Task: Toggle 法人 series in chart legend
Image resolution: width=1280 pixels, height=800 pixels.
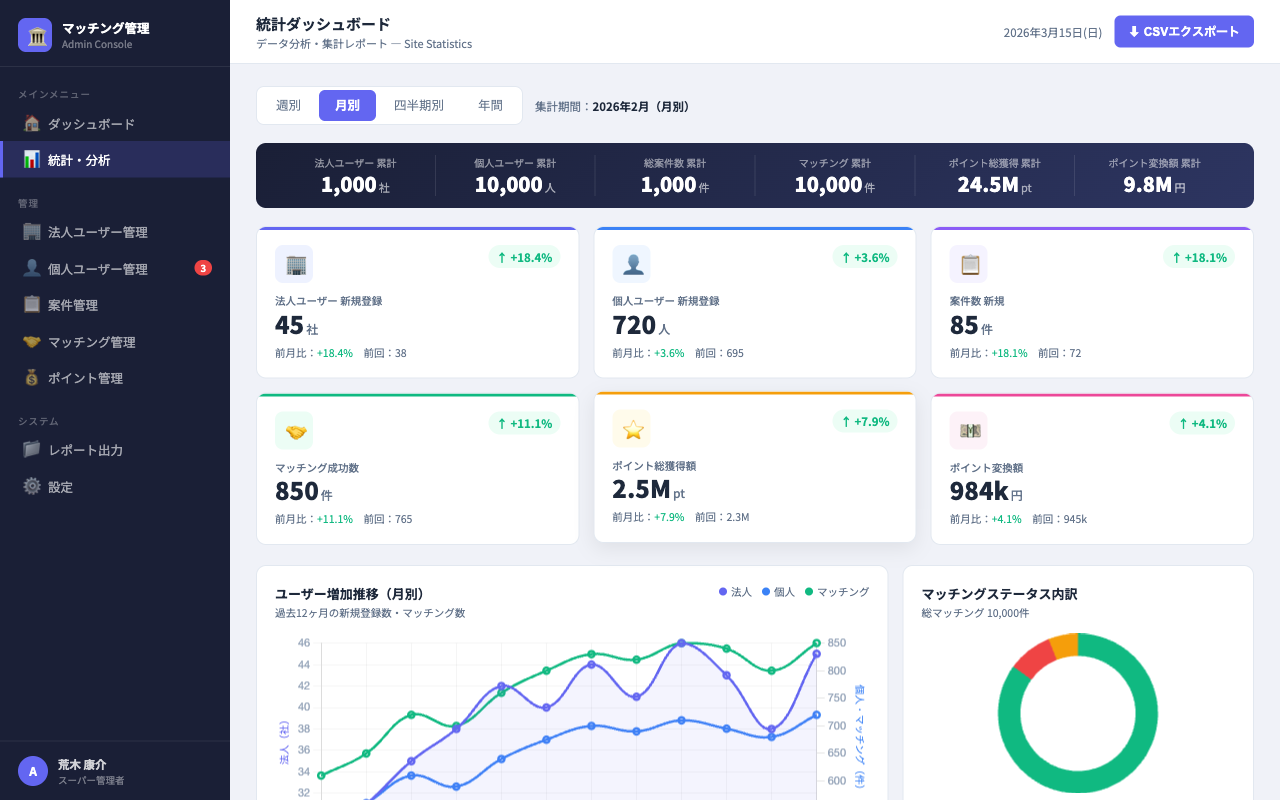Action: [735, 592]
